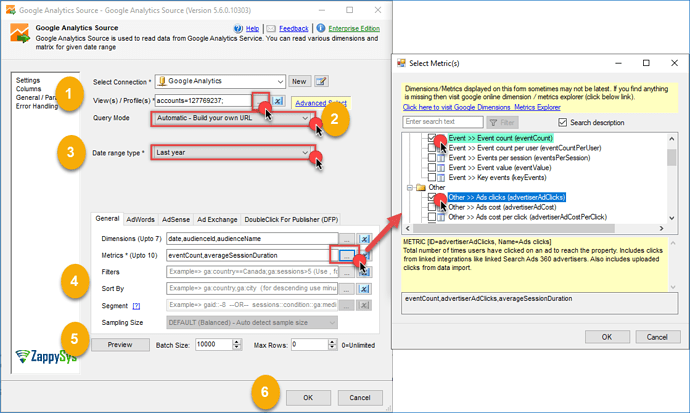Clear Segment field with X icon

(x=364, y=305)
